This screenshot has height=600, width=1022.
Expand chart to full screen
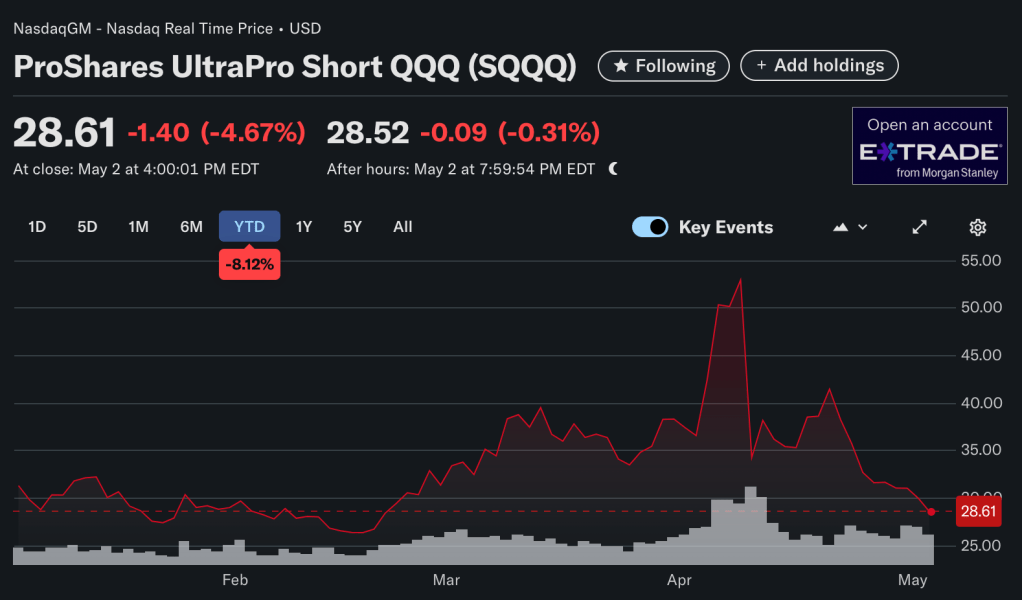point(920,227)
